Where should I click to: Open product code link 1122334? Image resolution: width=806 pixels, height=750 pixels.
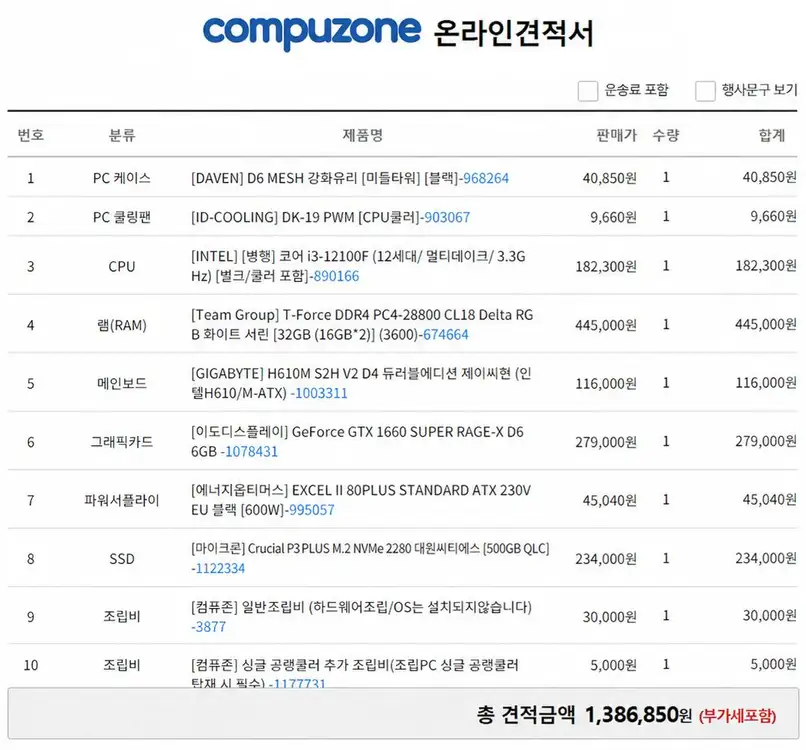pyautogui.click(x=220, y=569)
